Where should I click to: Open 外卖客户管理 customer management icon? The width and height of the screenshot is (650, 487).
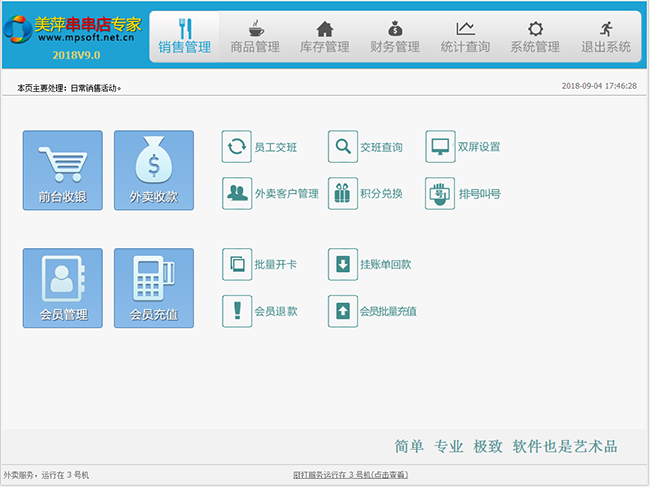(x=237, y=193)
